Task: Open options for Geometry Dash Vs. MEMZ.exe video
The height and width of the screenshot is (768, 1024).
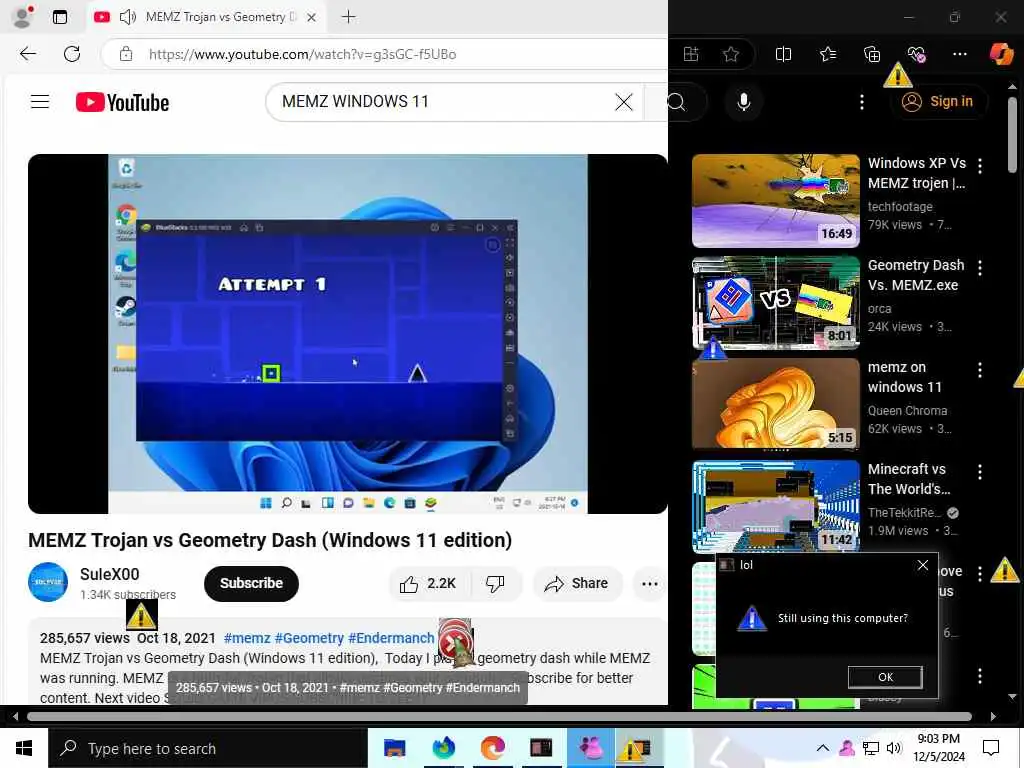Action: pyautogui.click(x=980, y=268)
